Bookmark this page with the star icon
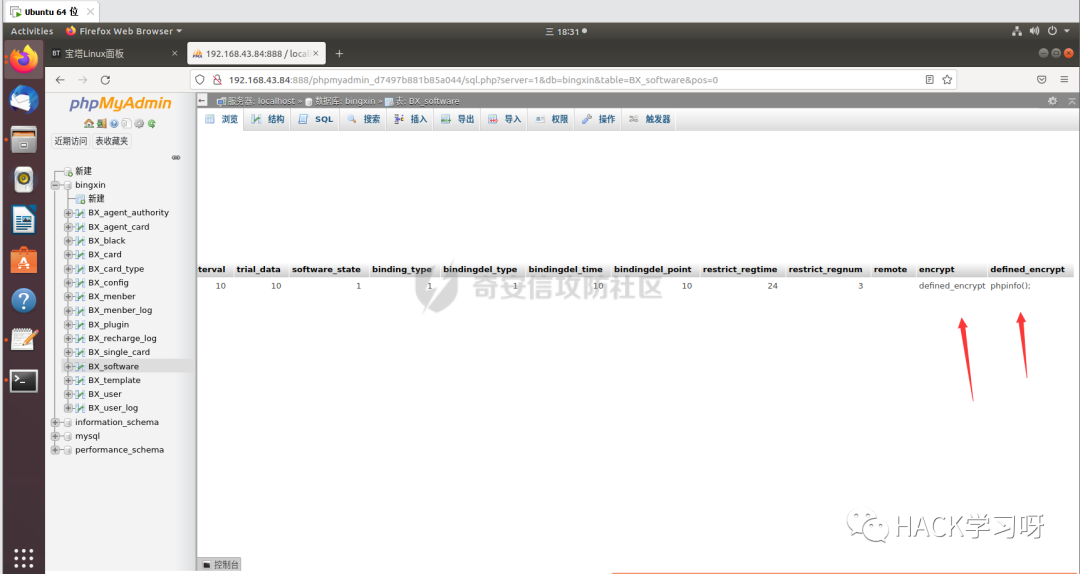The width and height of the screenshot is (1080, 574). click(947, 80)
